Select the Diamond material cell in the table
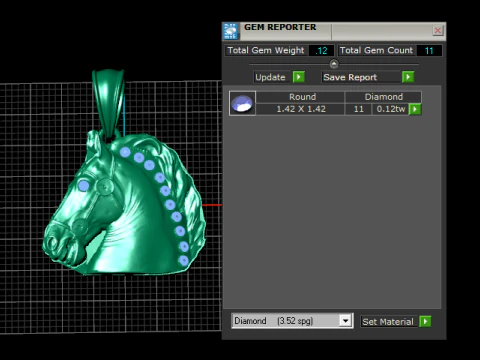Screen dimensions: 480x360 (384, 97)
